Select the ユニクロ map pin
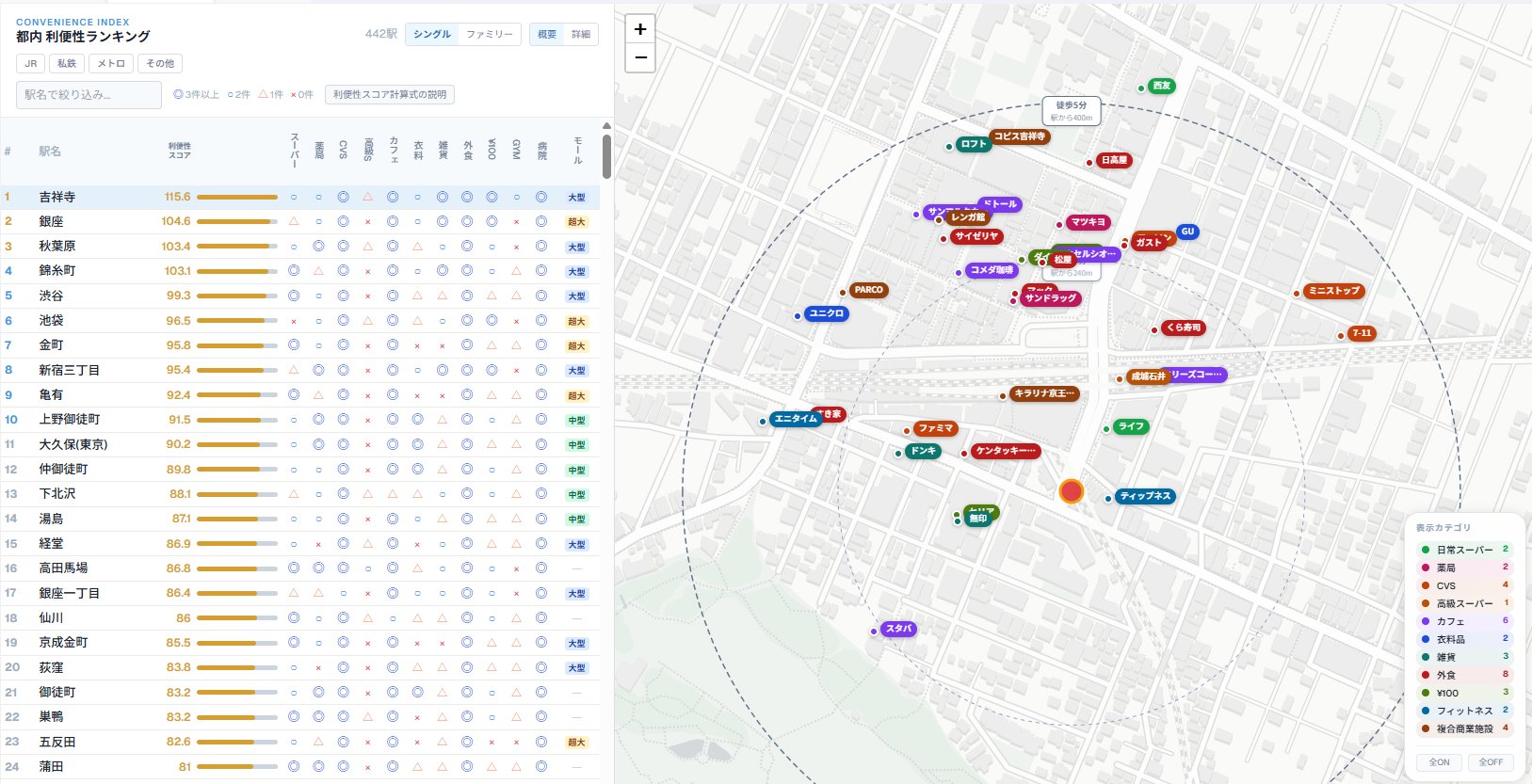The image size is (1532, 784). [x=827, y=313]
